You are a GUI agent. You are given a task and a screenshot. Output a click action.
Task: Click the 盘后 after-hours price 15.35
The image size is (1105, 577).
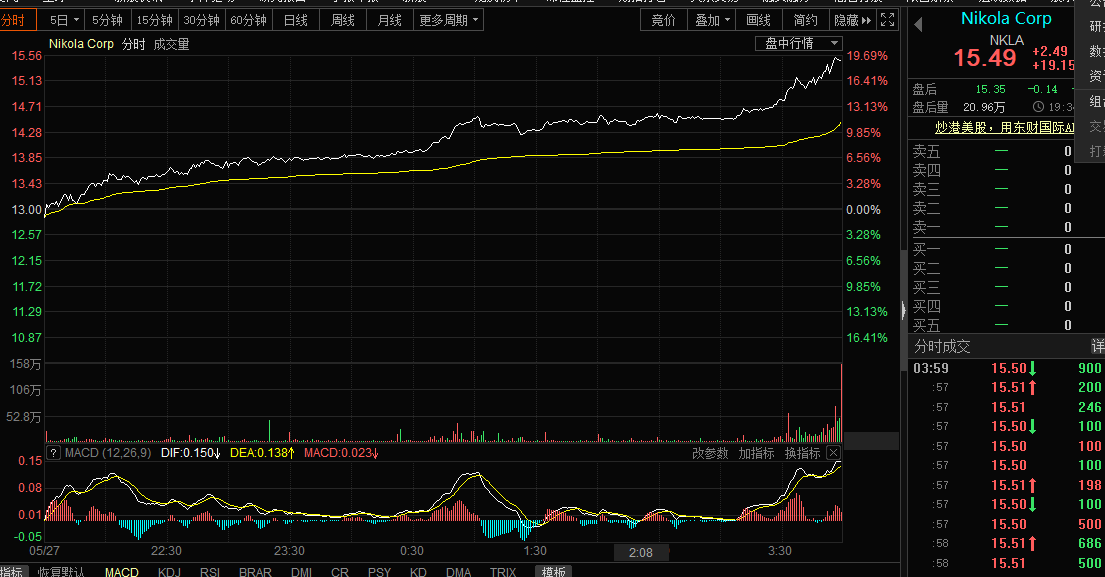990,89
